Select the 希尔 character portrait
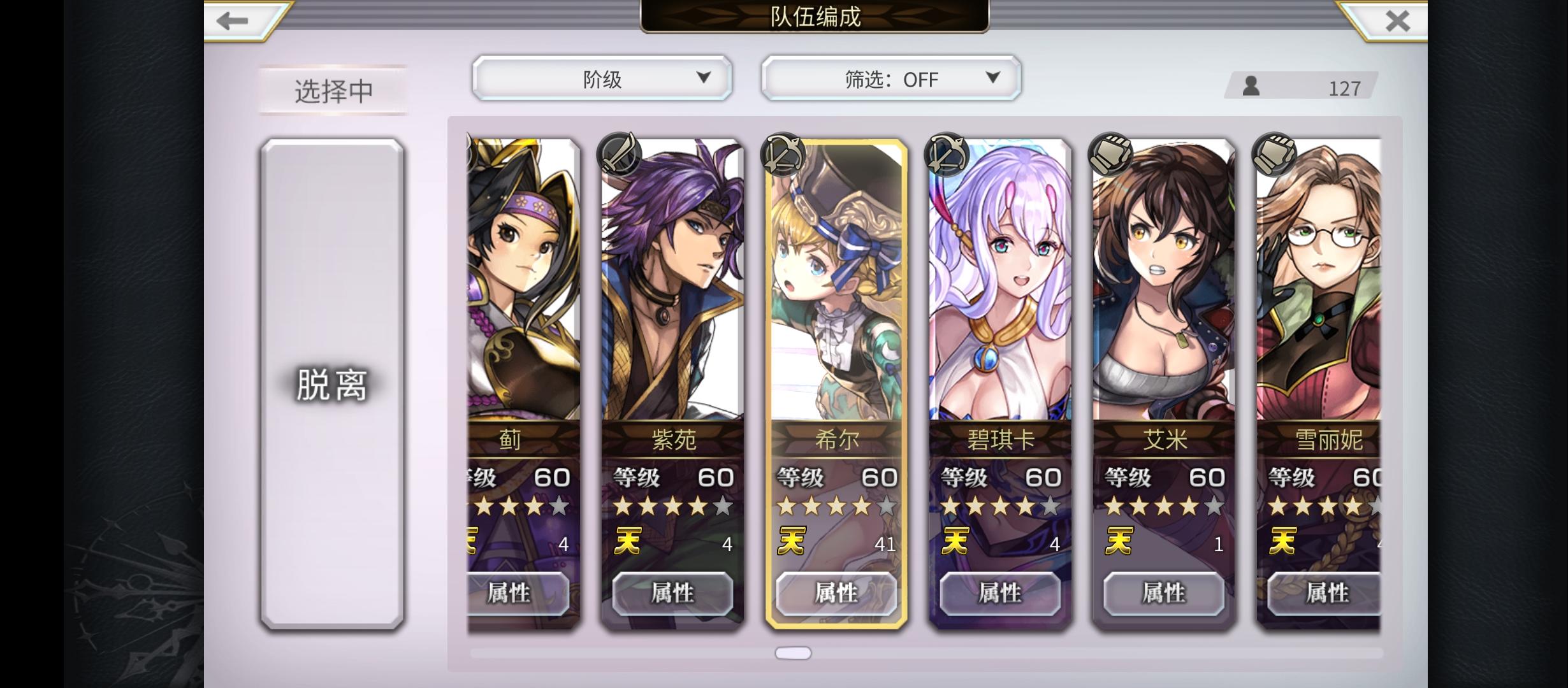This screenshot has width=1568, height=688. [x=836, y=280]
